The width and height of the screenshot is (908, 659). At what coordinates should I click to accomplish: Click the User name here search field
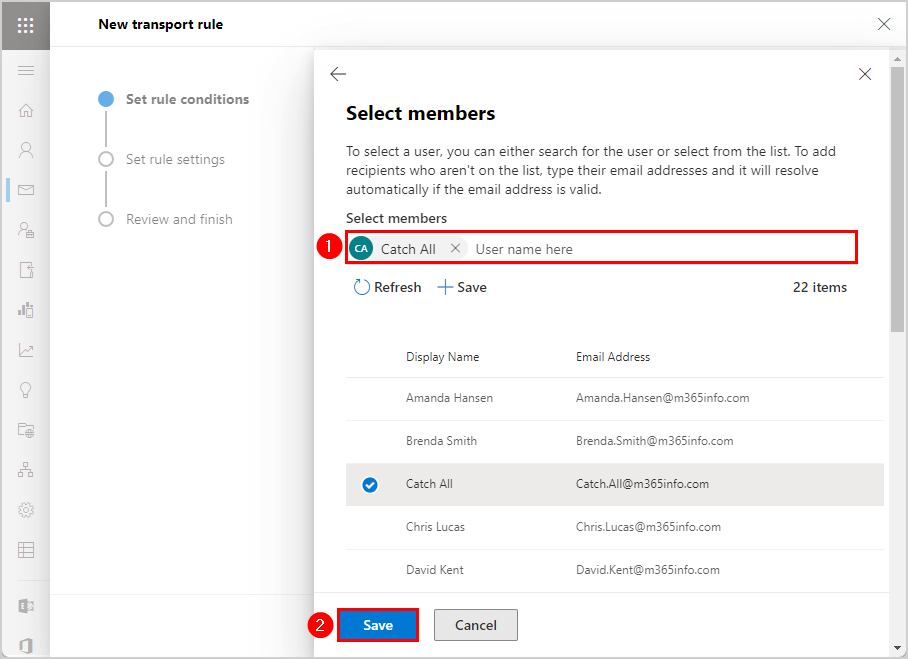point(660,249)
